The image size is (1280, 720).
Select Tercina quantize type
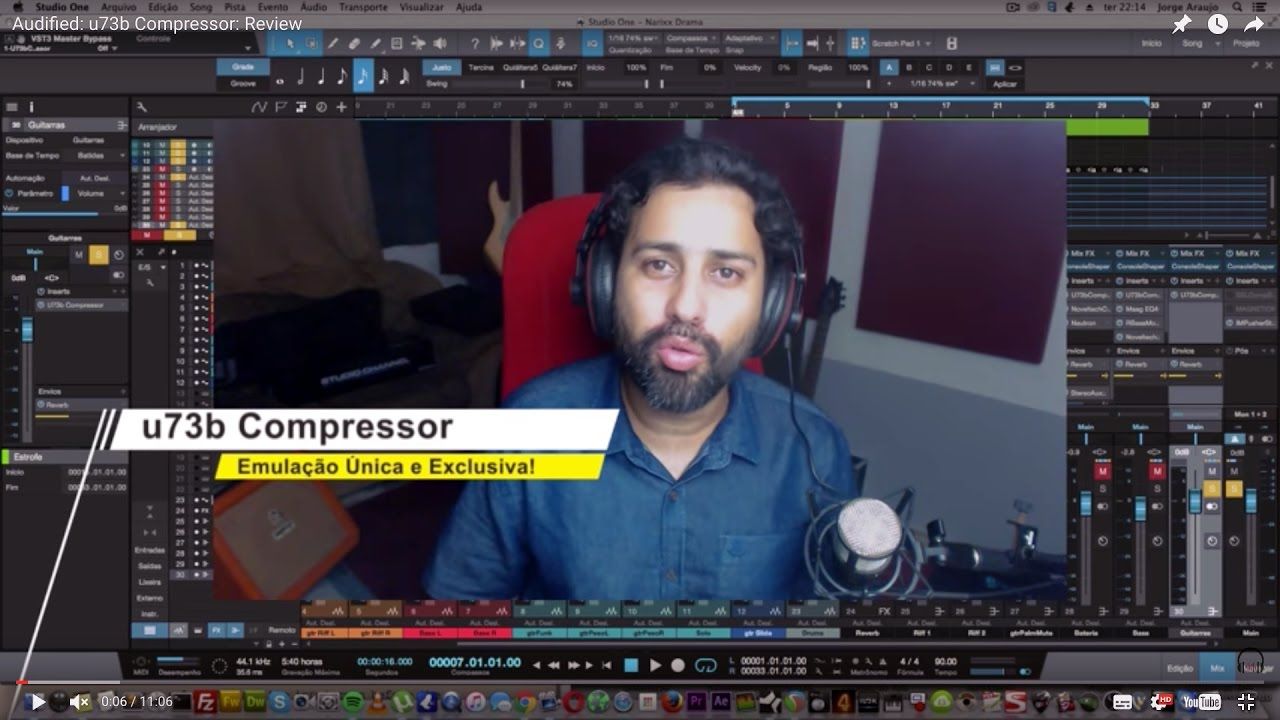click(x=481, y=67)
